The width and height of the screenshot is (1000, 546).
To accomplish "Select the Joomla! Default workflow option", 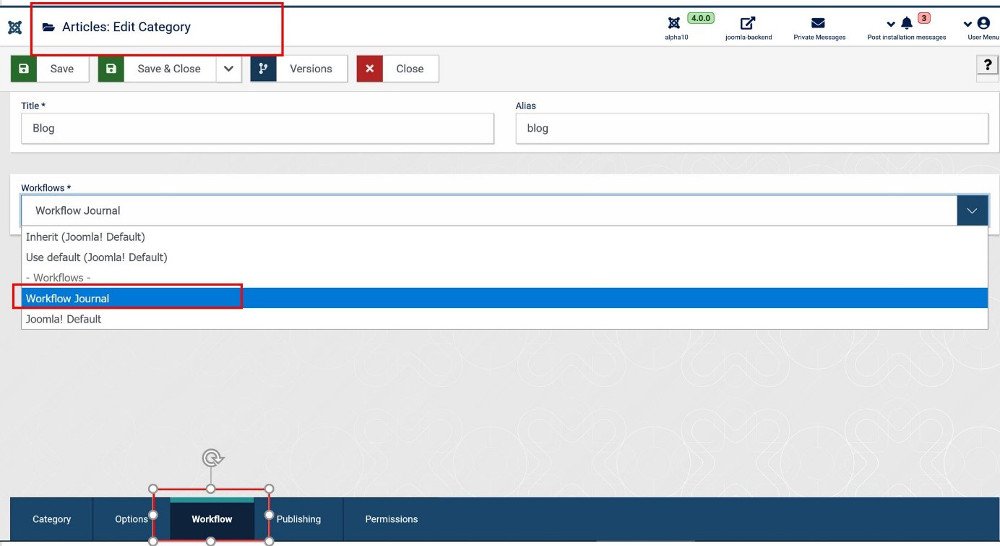I will pyautogui.click(x=504, y=319).
